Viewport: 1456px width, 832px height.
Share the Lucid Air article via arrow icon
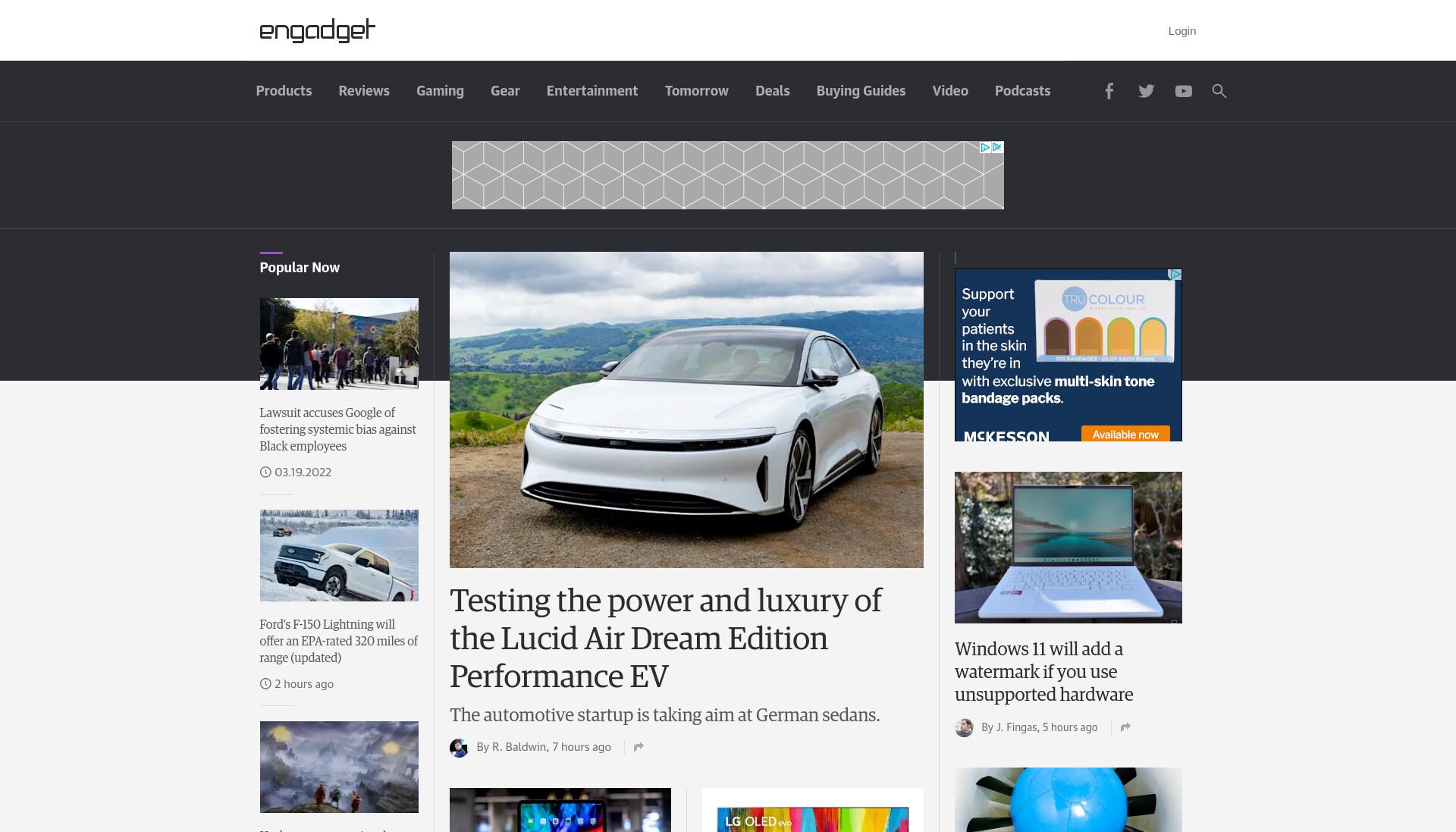point(639,747)
